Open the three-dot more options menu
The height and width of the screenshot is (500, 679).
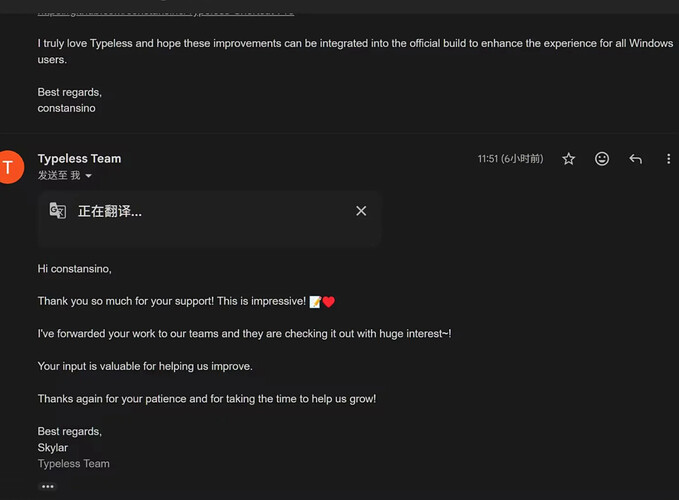[668, 159]
